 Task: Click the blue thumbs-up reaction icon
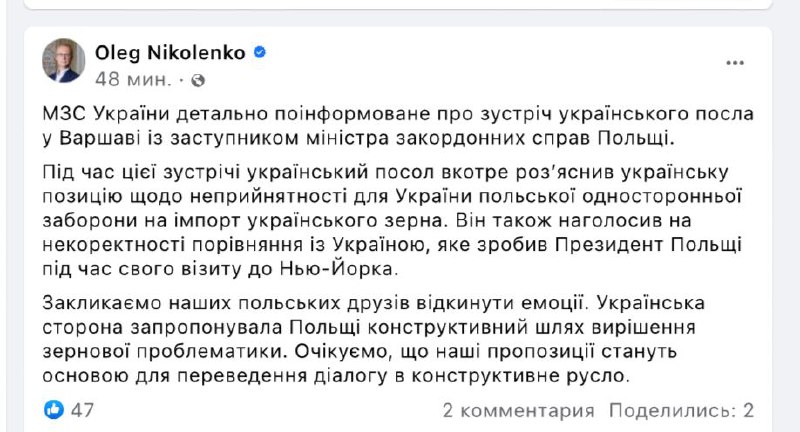point(54,409)
